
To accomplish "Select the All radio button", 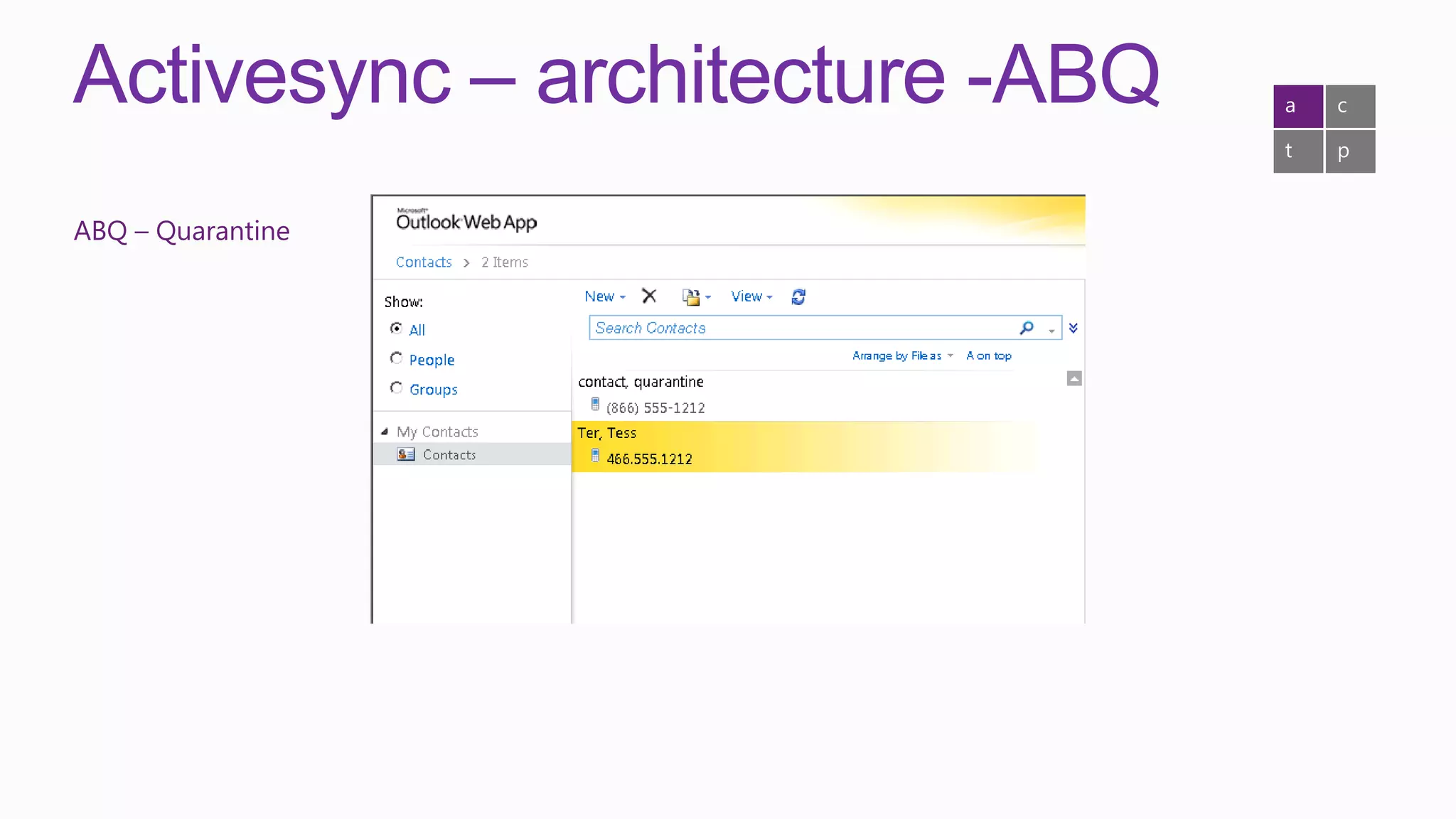I will click(396, 328).
